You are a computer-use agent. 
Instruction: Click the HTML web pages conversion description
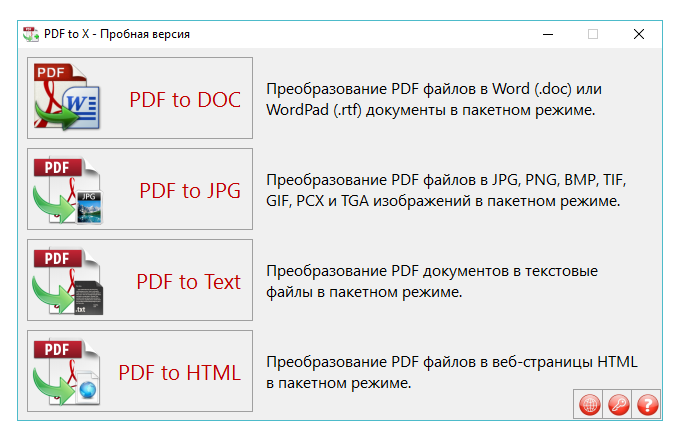[x=452, y=372]
